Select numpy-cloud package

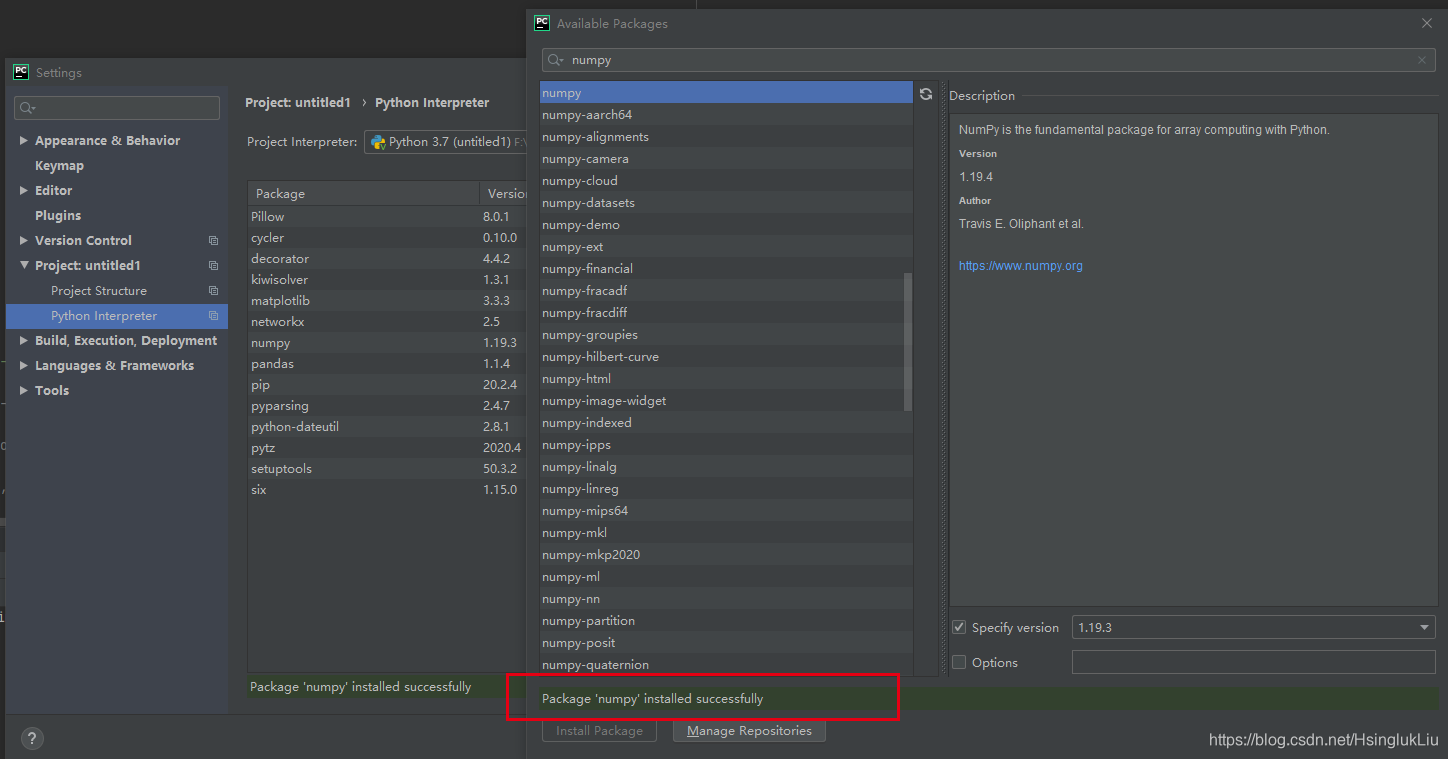(726, 181)
